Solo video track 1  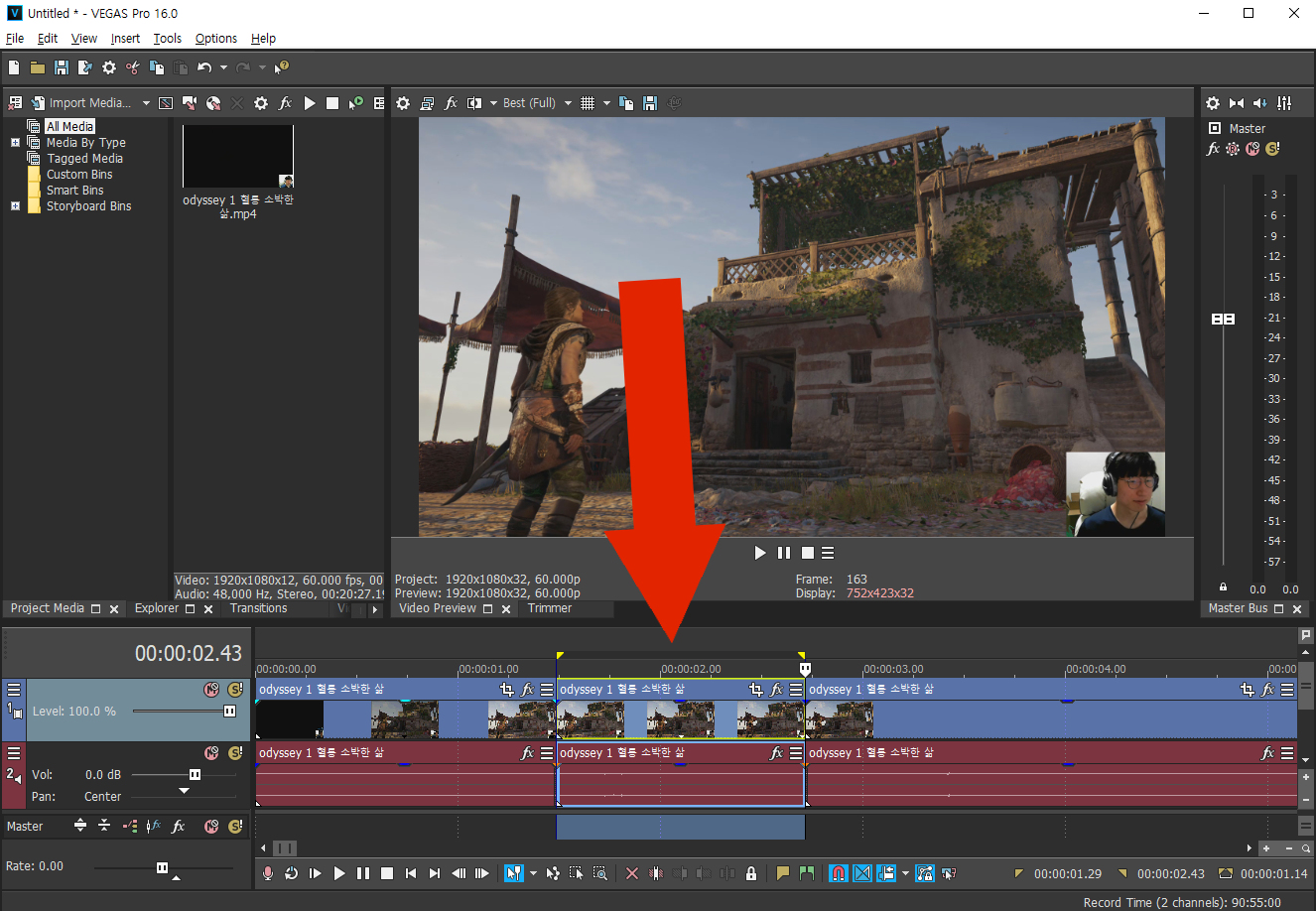click(x=235, y=689)
